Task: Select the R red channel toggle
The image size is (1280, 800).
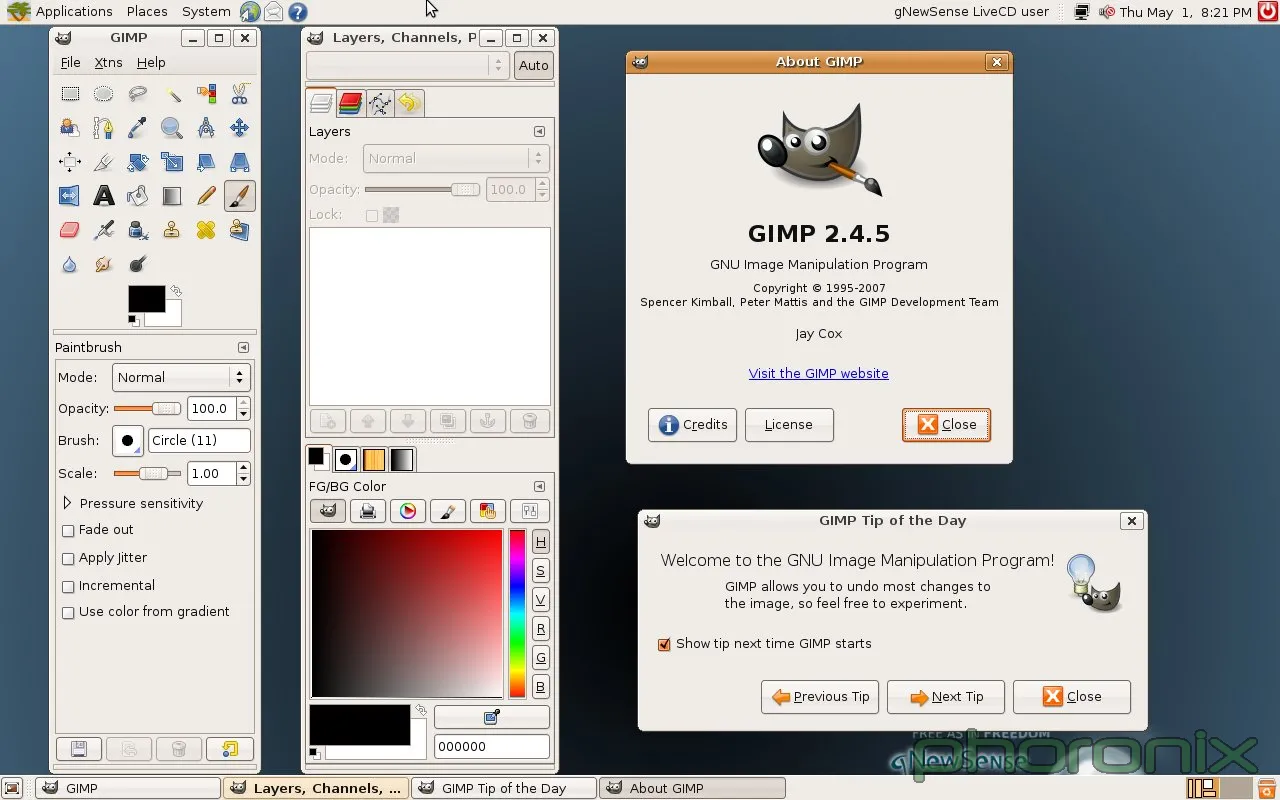Action: (x=540, y=629)
